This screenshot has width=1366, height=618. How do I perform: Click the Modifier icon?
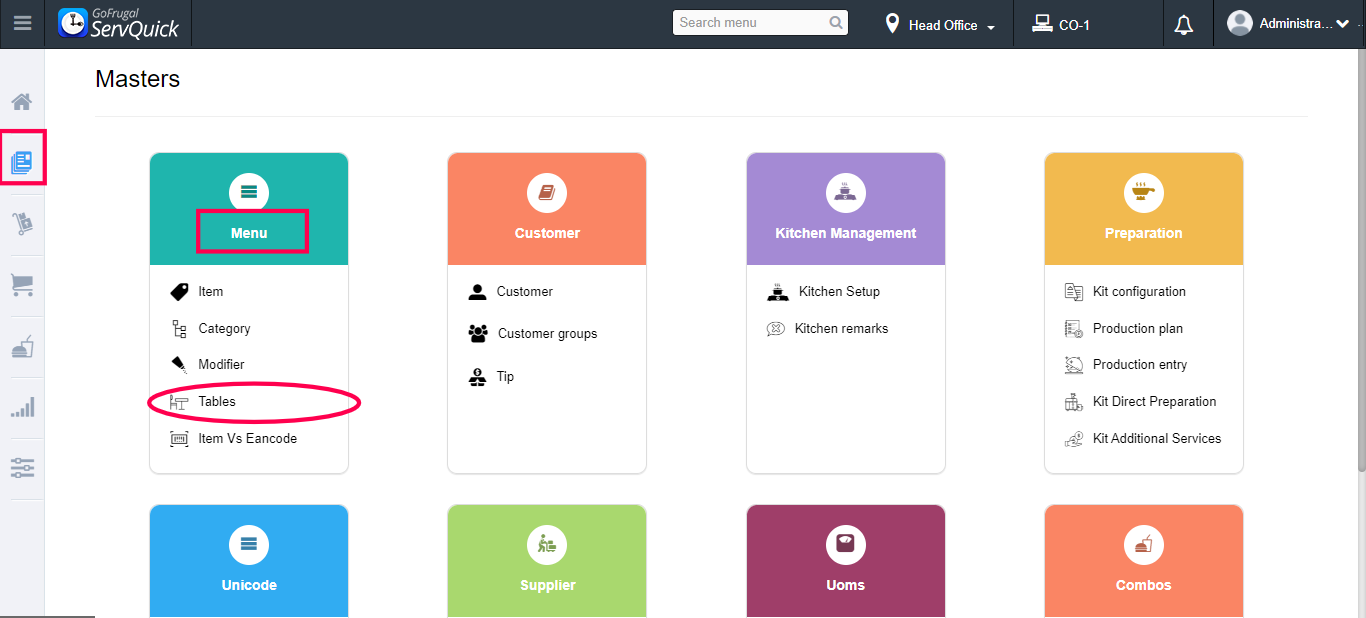[x=179, y=365]
